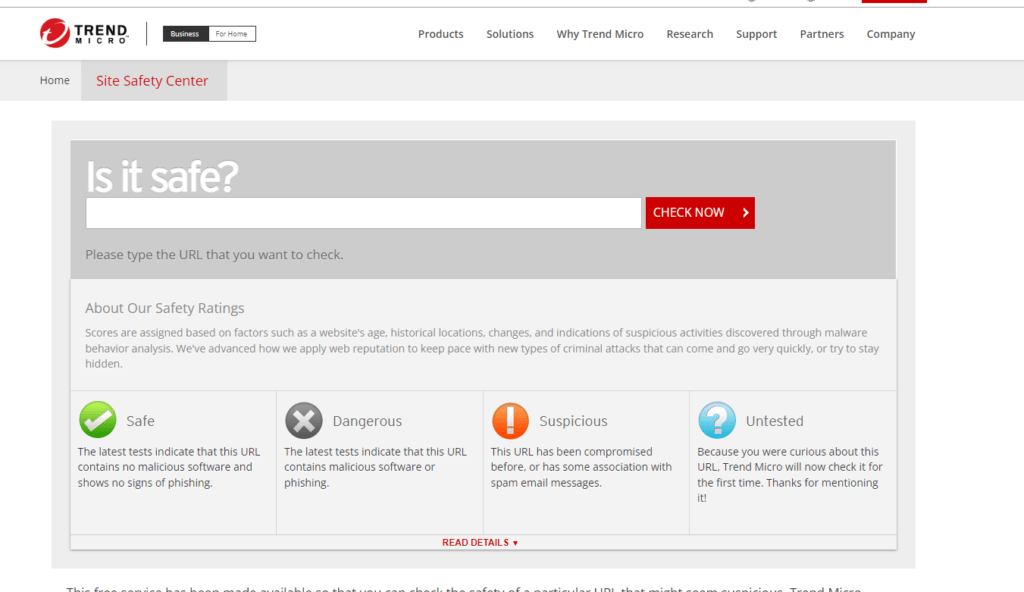Go to Home breadcrumb link
The image size is (1024, 592).
point(55,80)
